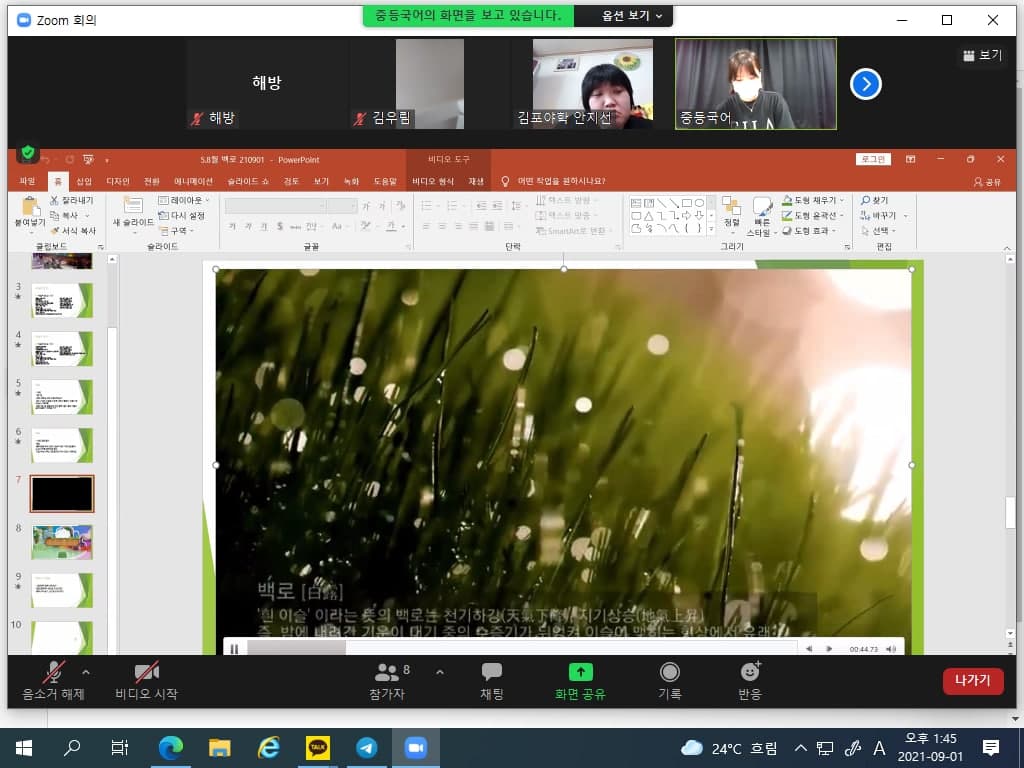1024x768 pixels.
Task: Open Telegram from the taskbar
Action: [366, 748]
